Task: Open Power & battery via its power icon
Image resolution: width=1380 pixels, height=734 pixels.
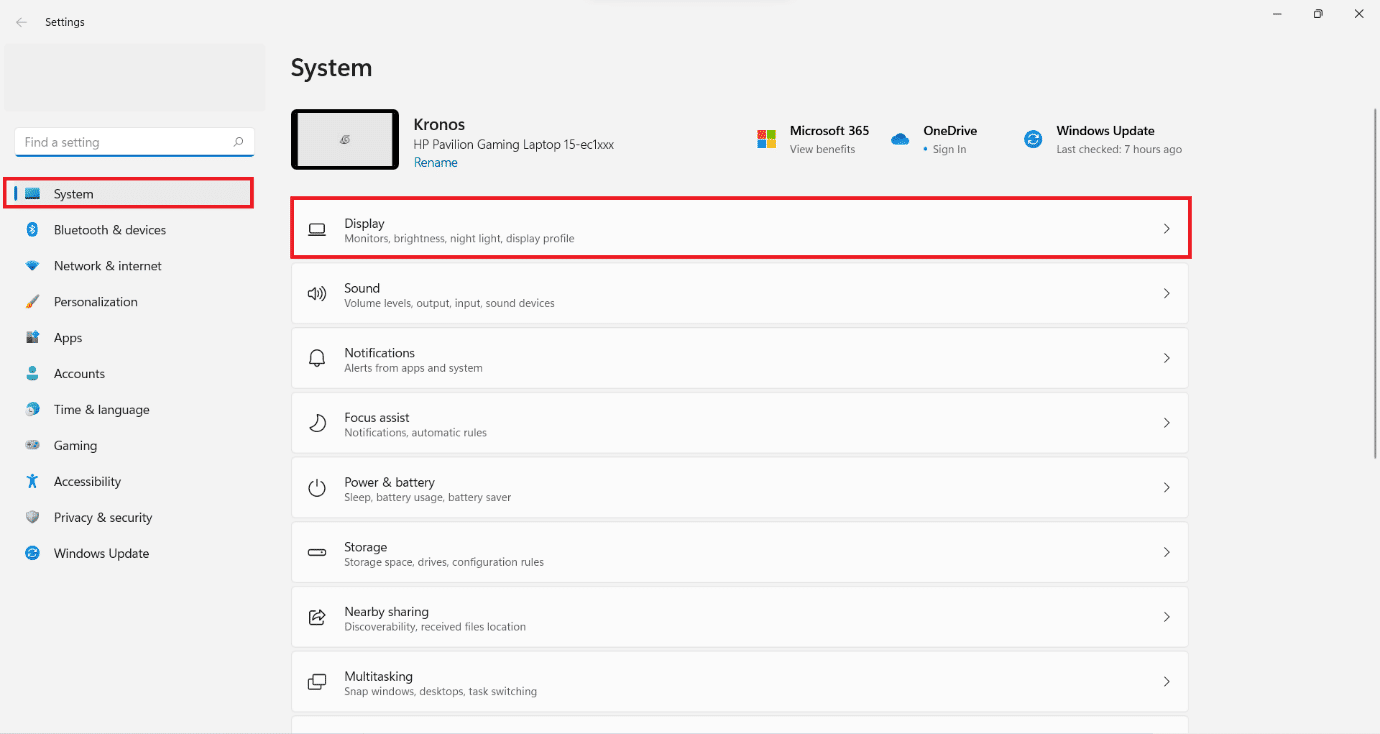Action: (316, 487)
